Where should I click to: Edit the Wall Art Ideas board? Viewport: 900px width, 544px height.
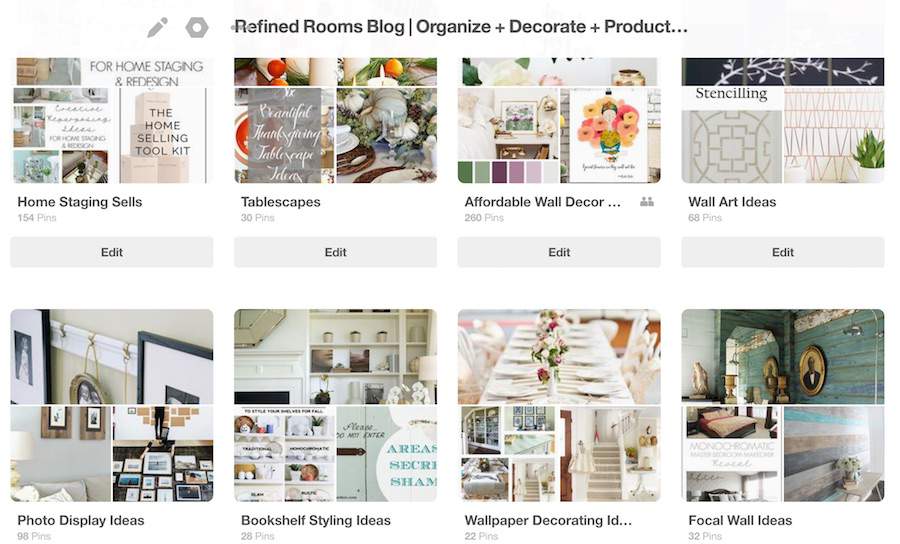[x=783, y=252]
